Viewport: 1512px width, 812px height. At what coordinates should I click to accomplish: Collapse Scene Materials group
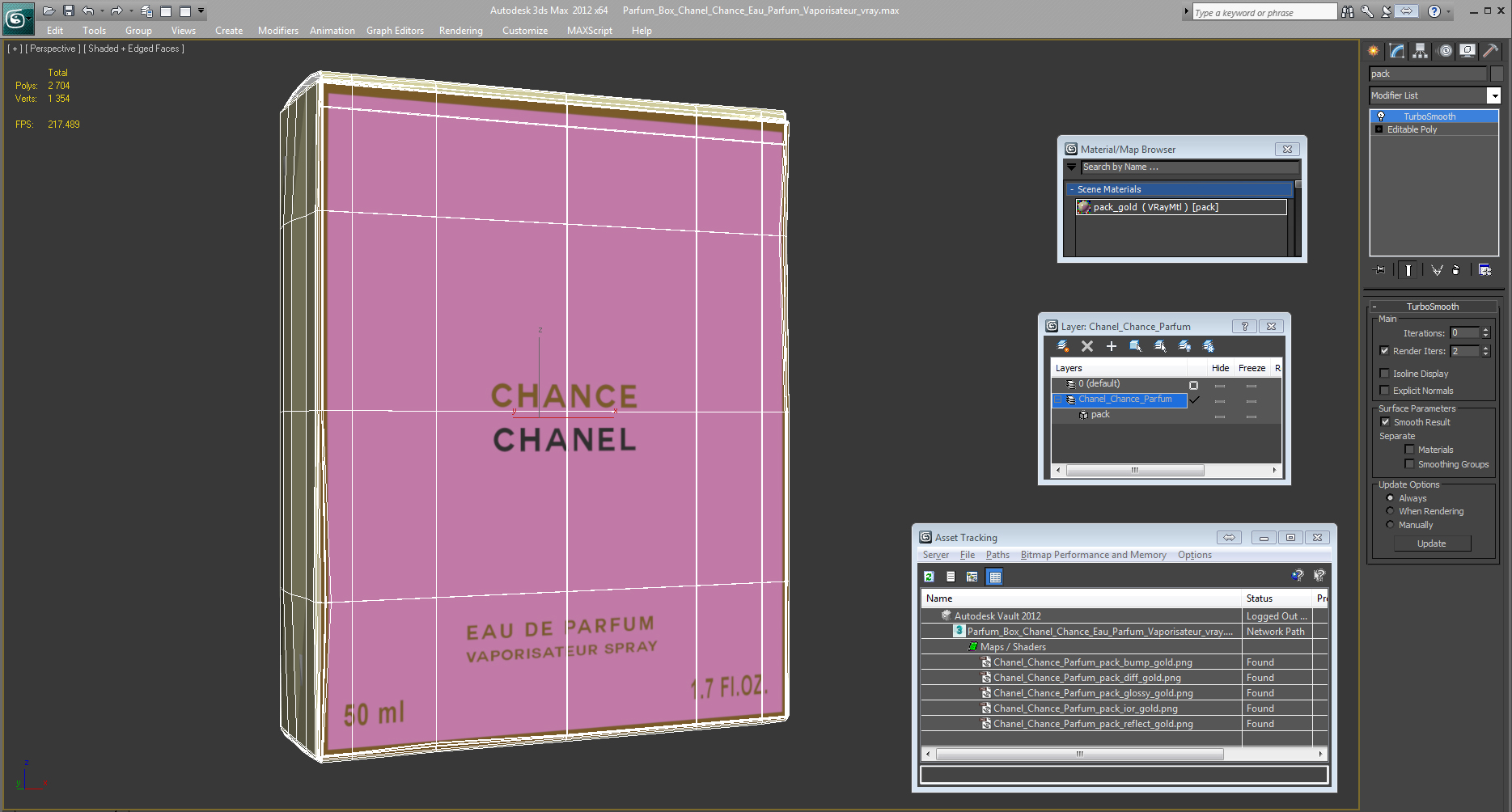[x=1072, y=189]
